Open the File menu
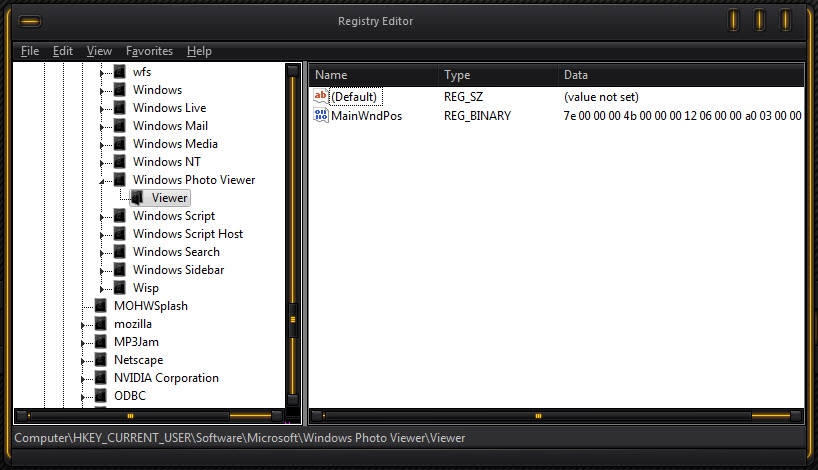The image size is (818, 470). [x=30, y=51]
